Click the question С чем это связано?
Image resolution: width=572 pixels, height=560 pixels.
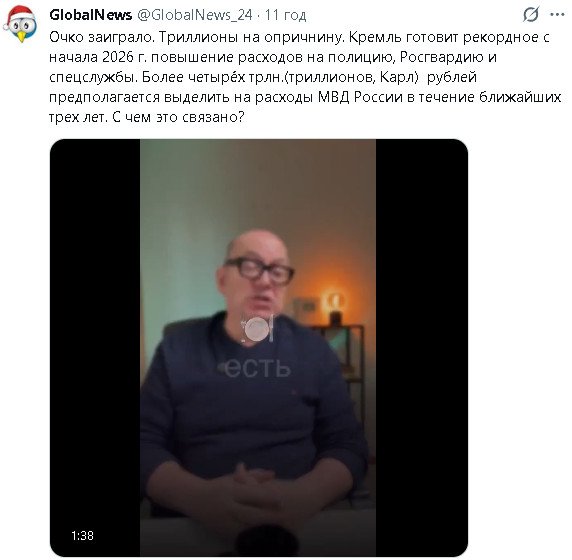pos(178,117)
